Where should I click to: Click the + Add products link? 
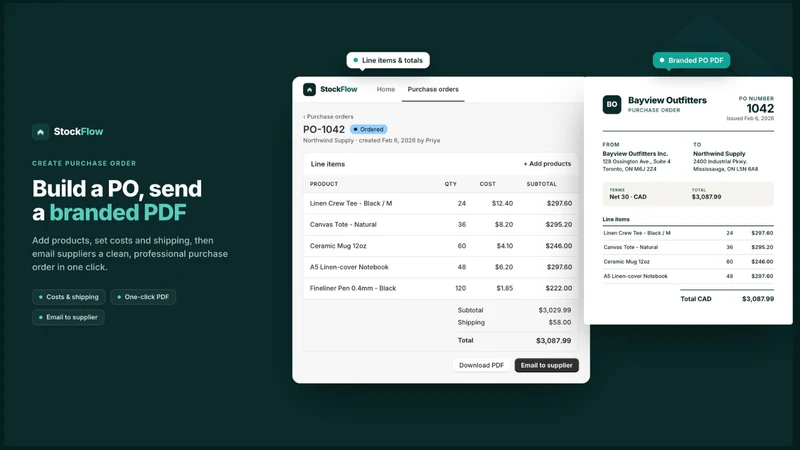[x=547, y=164]
